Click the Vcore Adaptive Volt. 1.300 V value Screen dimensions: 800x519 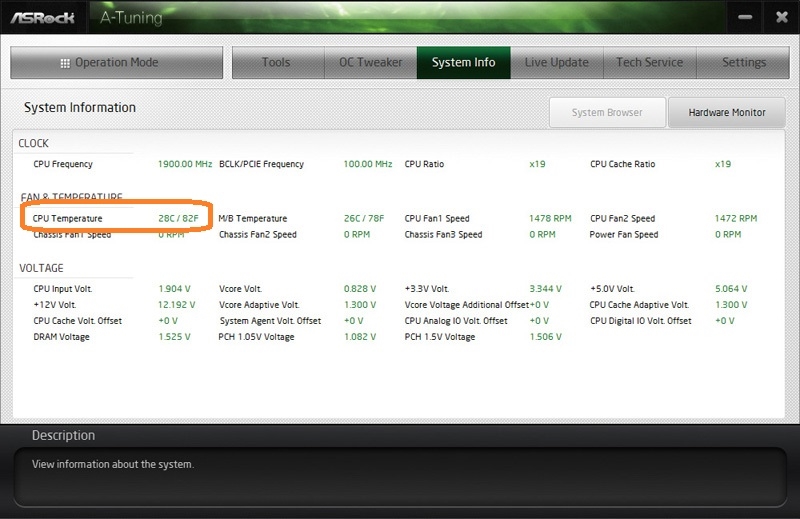click(x=360, y=305)
